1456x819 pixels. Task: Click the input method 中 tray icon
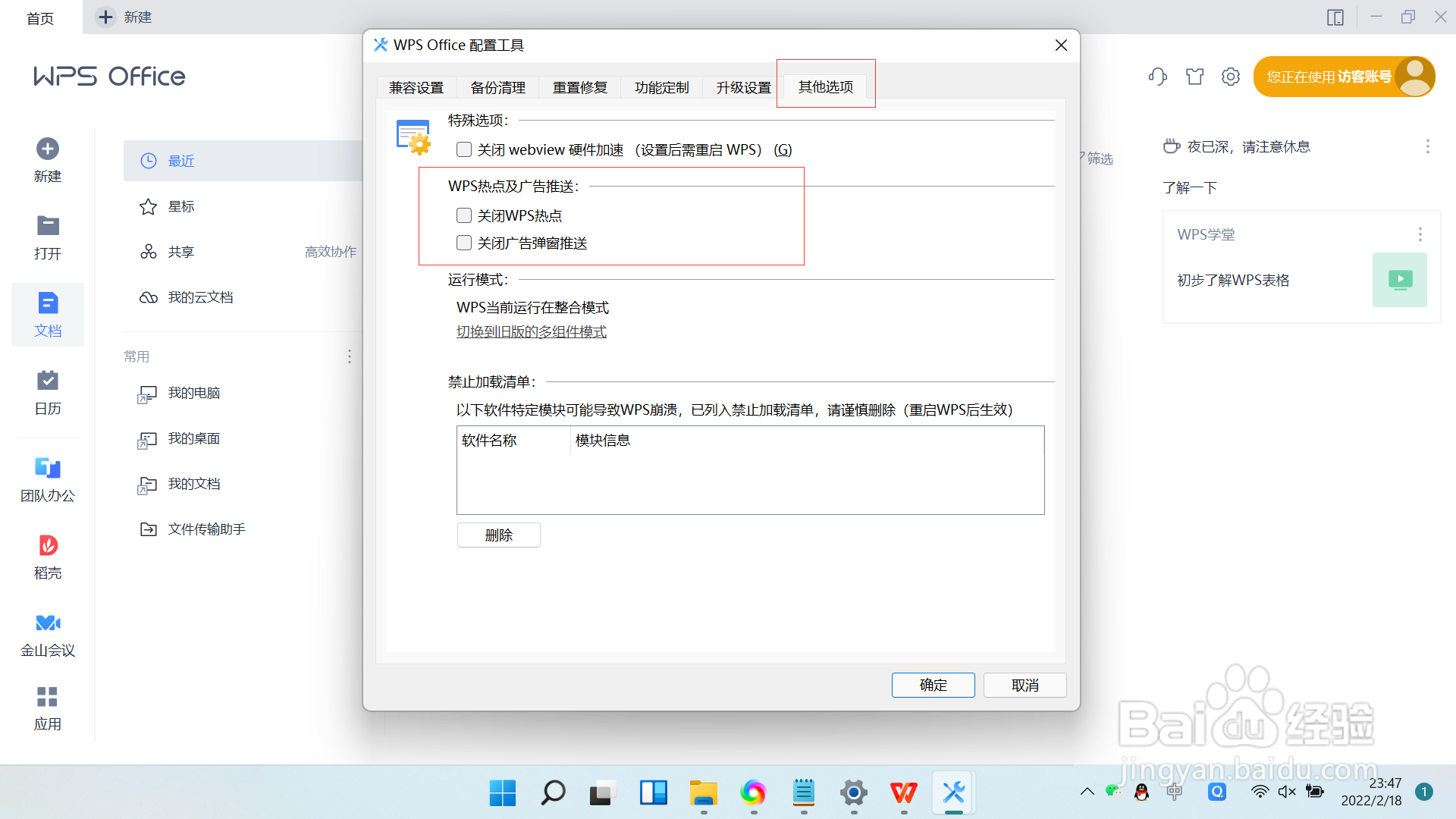(1175, 792)
